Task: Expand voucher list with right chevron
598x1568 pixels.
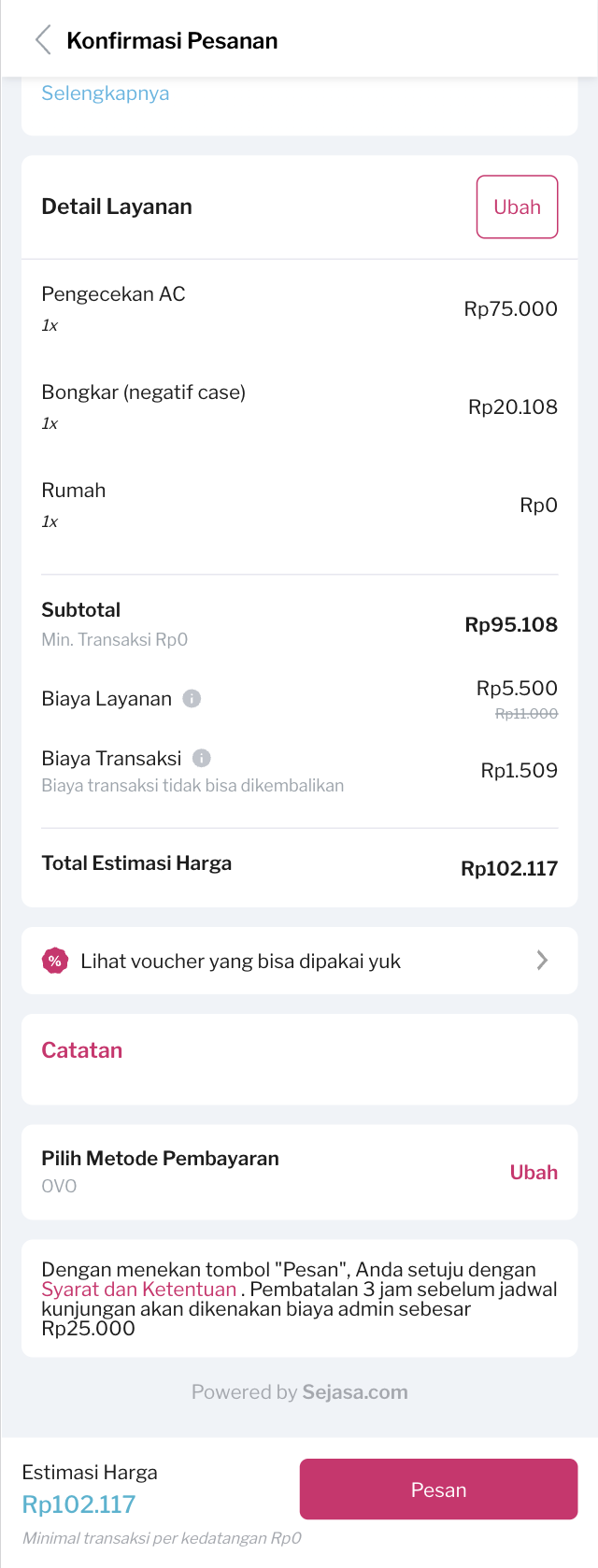Action: [542, 961]
